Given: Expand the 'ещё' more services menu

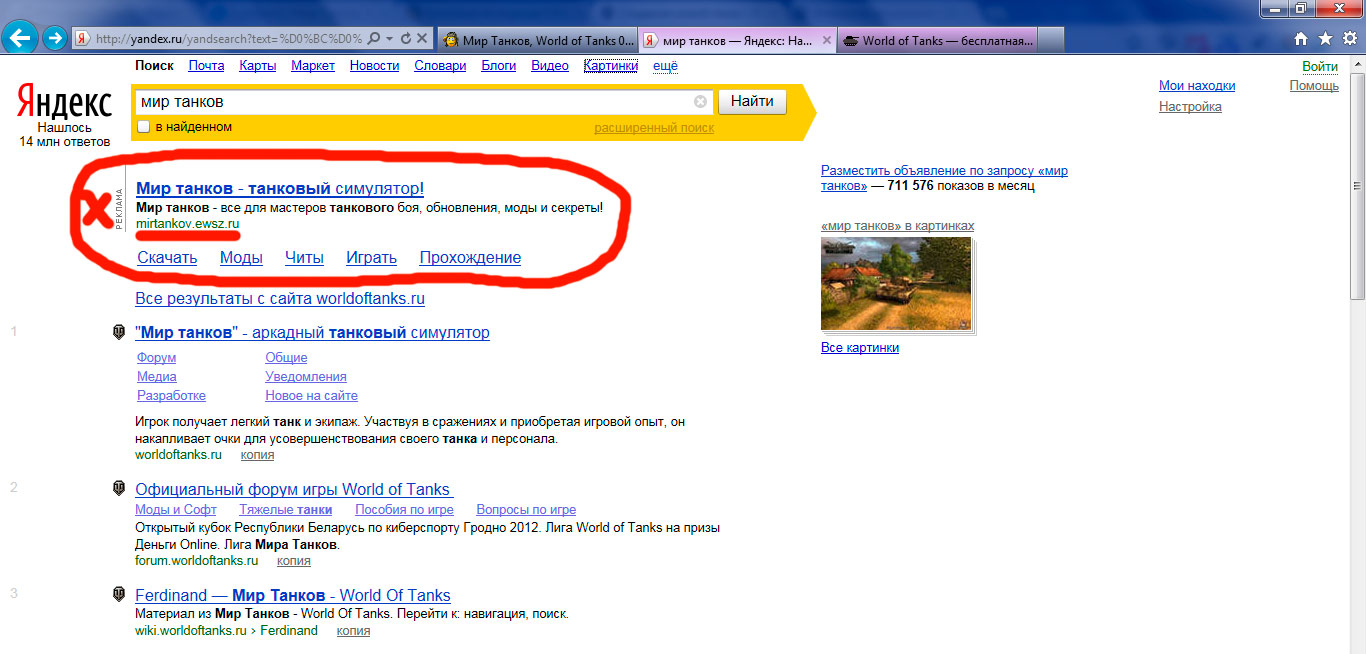Looking at the screenshot, I should pyautogui.click(x=665, y=66).
